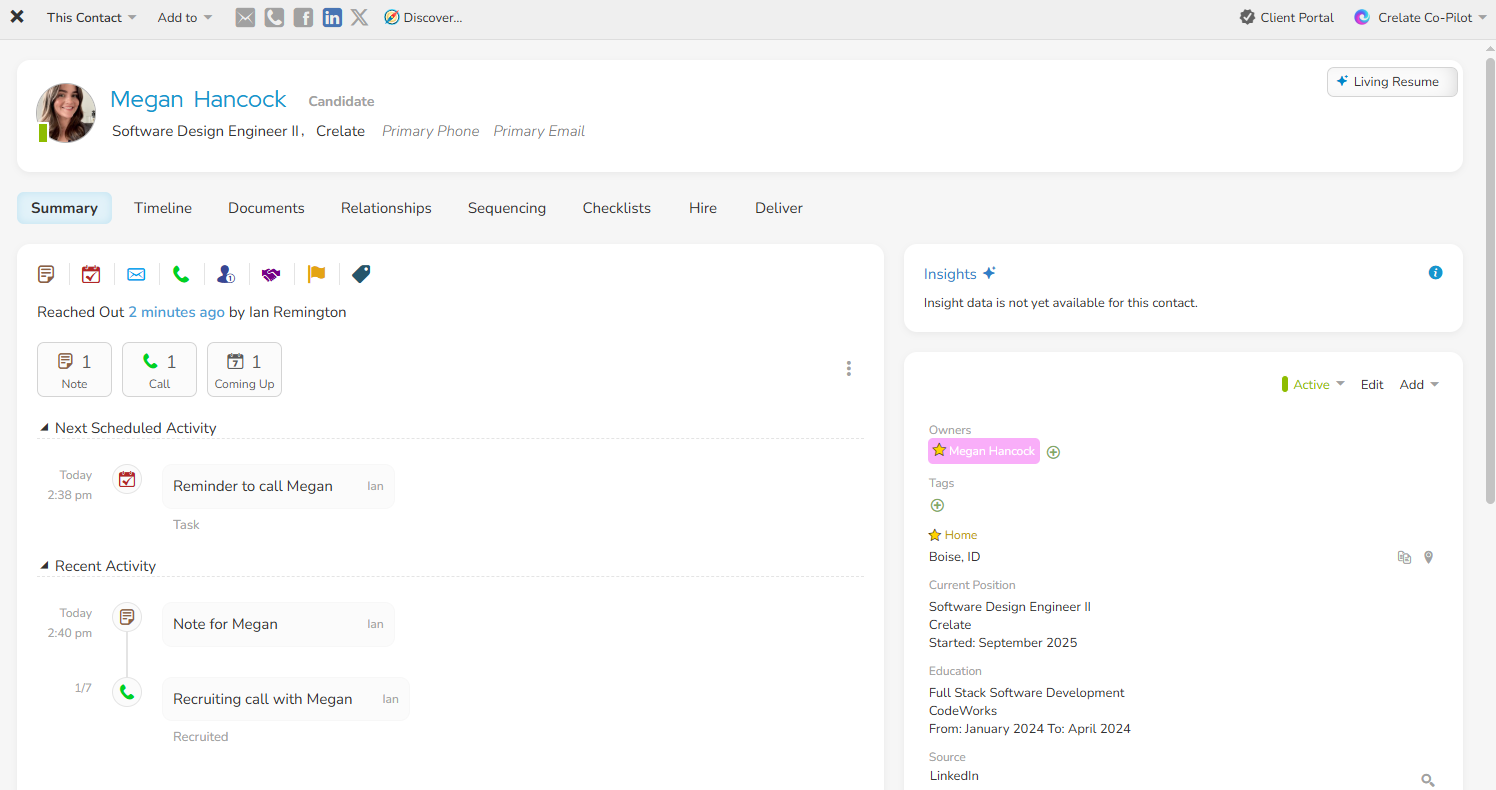Open the handshake engagement icon

pyautogui.click(x=271, y=273)
